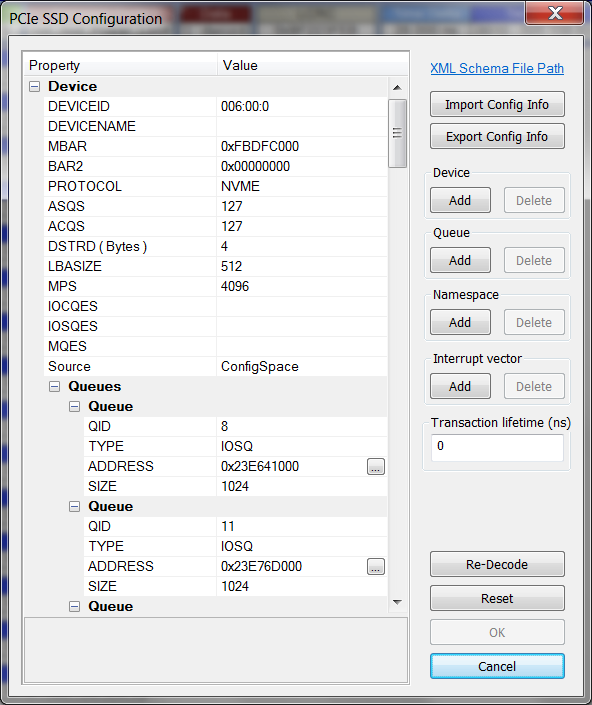Add a new Device
Viewport: 592px width, 705px height.
pos(460,200)
